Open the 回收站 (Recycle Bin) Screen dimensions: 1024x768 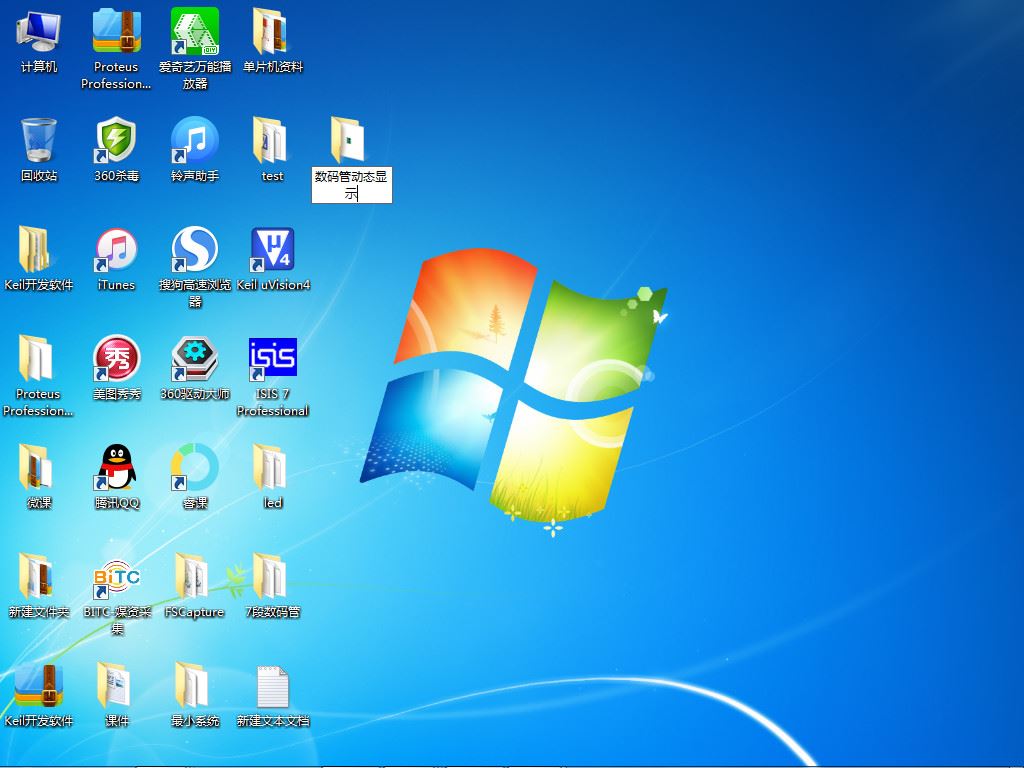pos(39,140)
